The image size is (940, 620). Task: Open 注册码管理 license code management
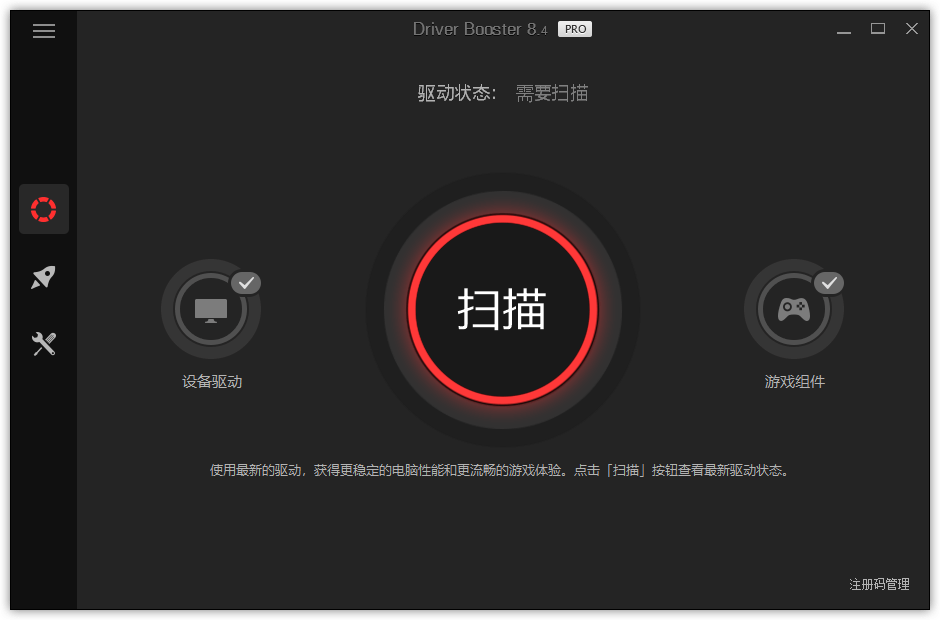pos(878,585)
